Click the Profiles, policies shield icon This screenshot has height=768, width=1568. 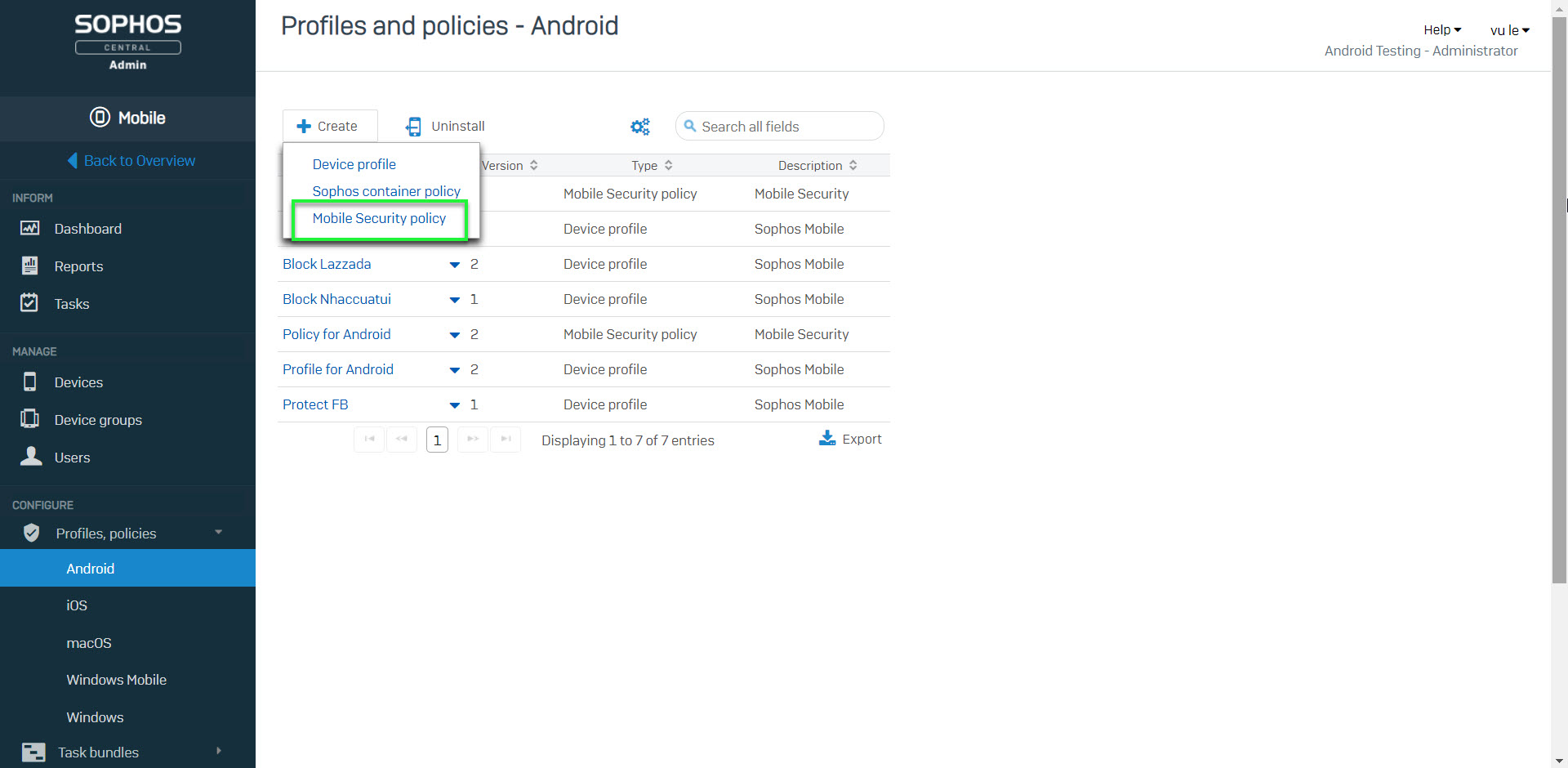coord(32,533)
